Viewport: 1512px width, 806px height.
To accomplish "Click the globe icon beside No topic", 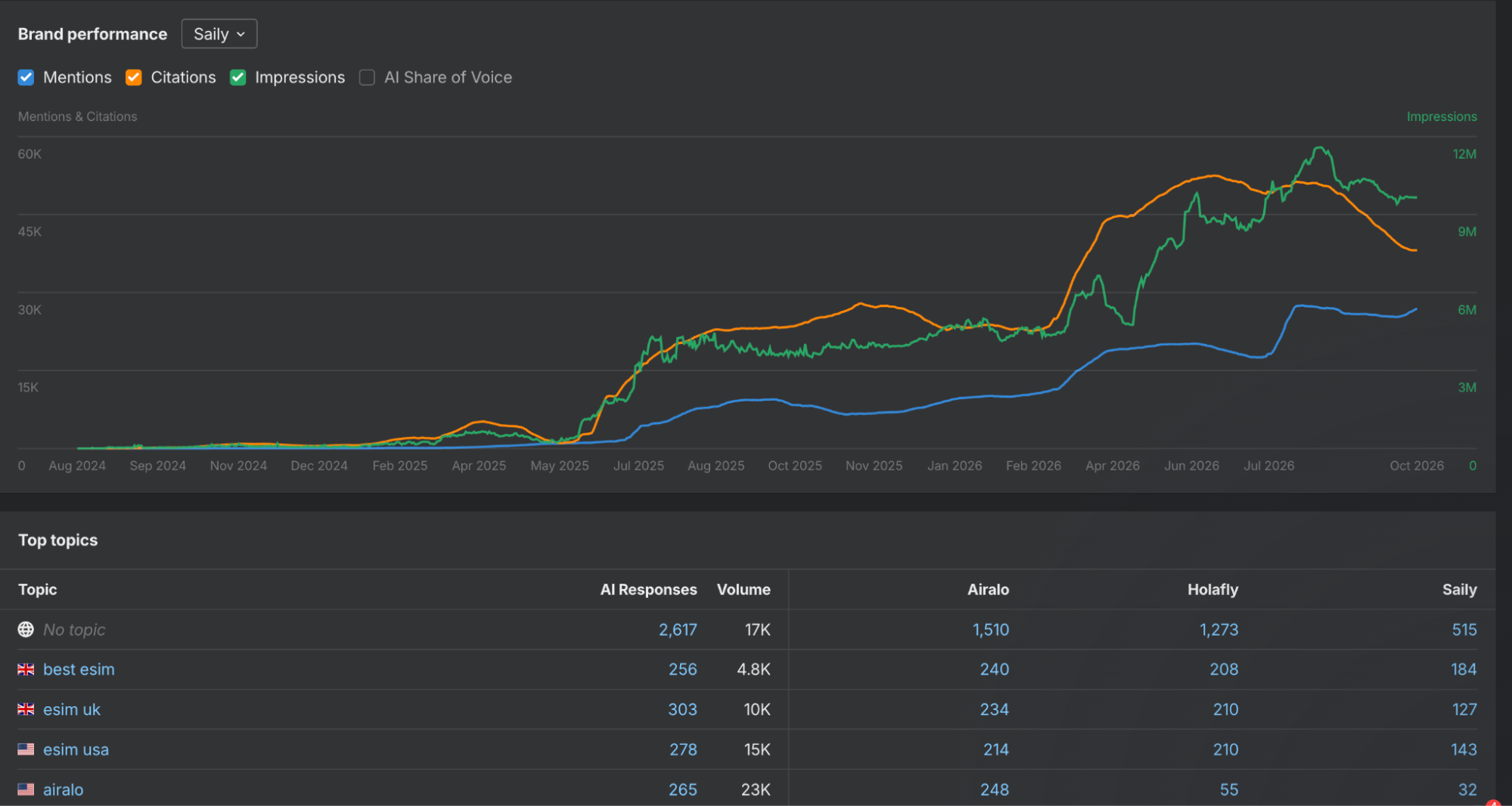I will click(26, 629).
